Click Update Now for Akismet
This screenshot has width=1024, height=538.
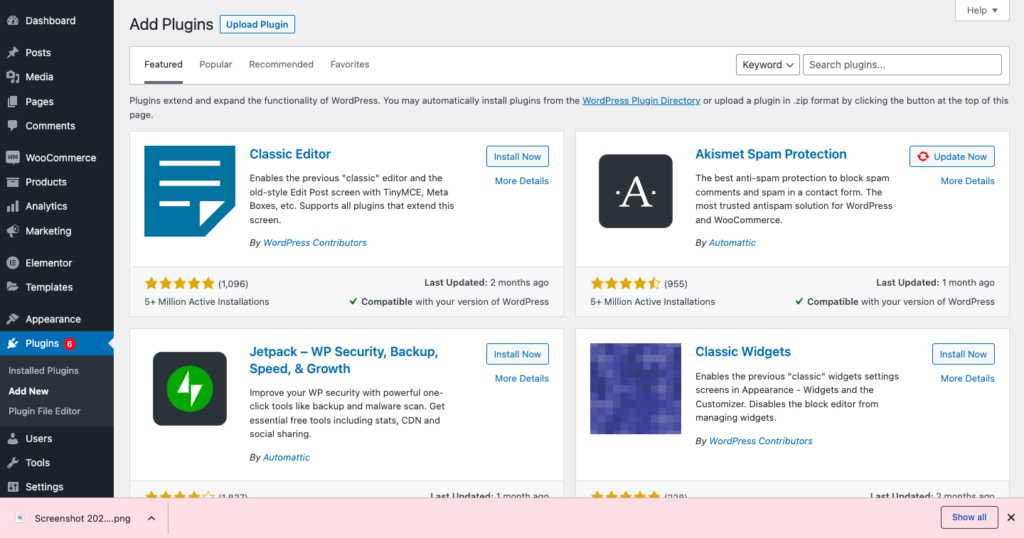coord(952,156)
